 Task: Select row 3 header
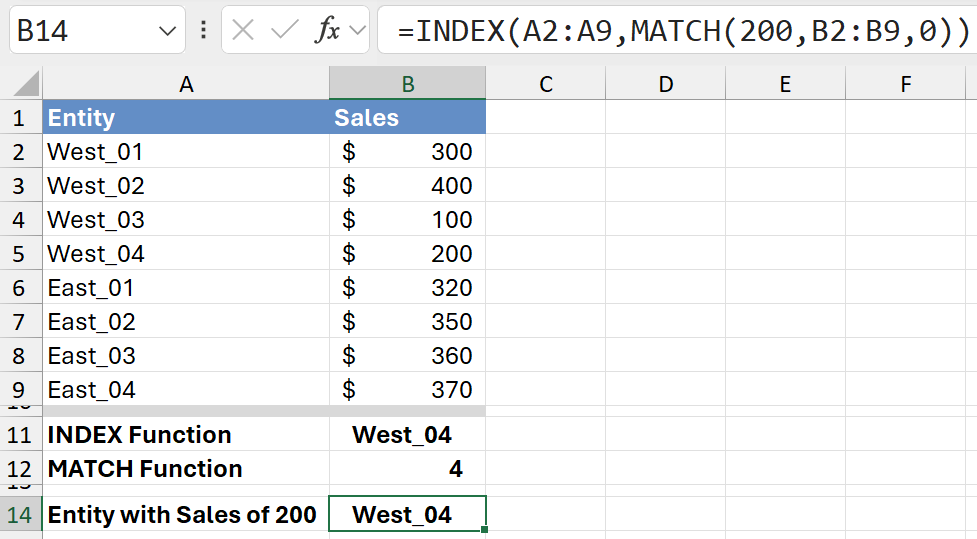coord(21,185)
